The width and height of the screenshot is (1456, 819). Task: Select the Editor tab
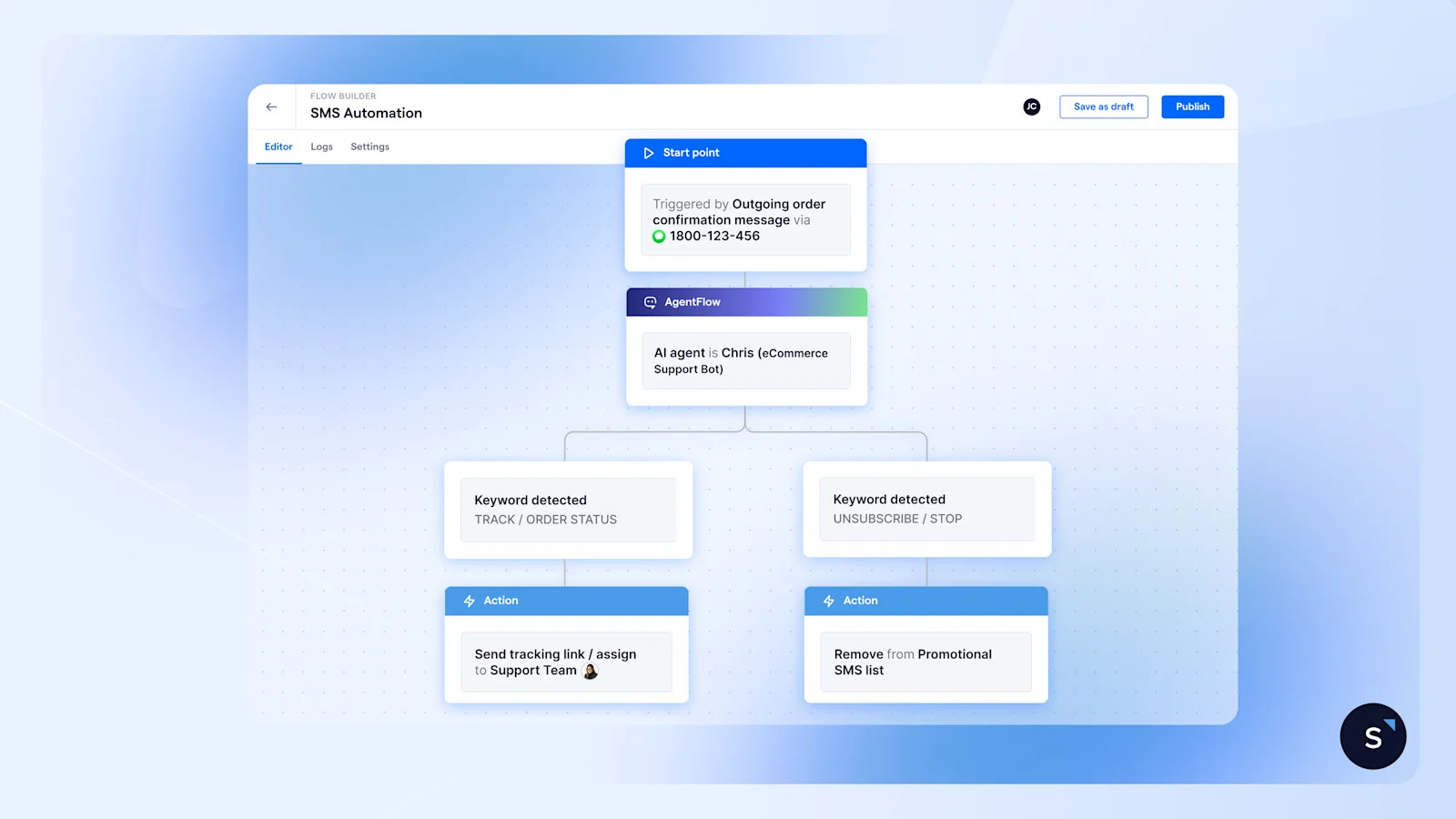pyautogui.click(x=278, y=147)
